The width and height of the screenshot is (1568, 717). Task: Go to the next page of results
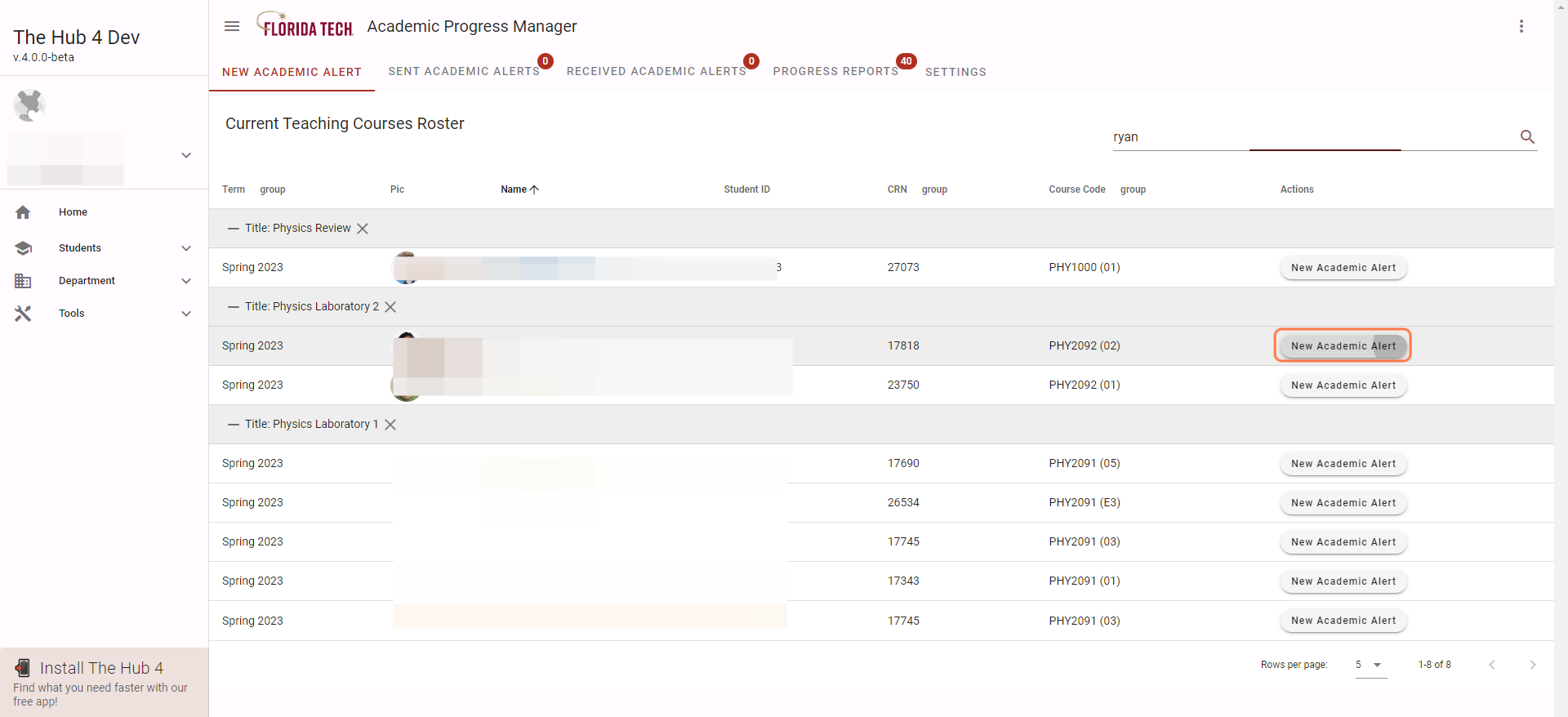pyautogui.click(x=1532, y=665)
